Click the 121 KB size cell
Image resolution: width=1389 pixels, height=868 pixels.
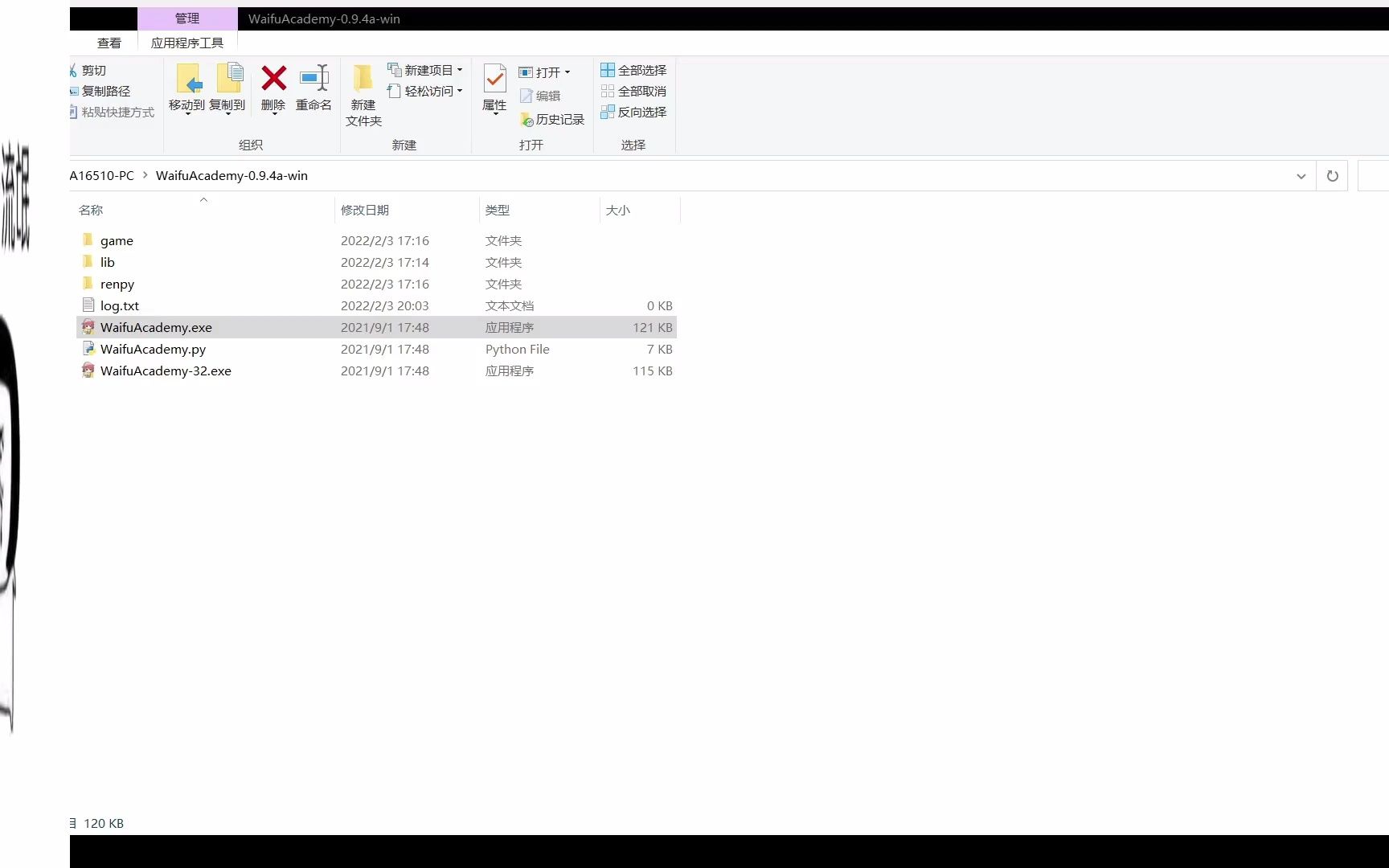pos(653,328)
